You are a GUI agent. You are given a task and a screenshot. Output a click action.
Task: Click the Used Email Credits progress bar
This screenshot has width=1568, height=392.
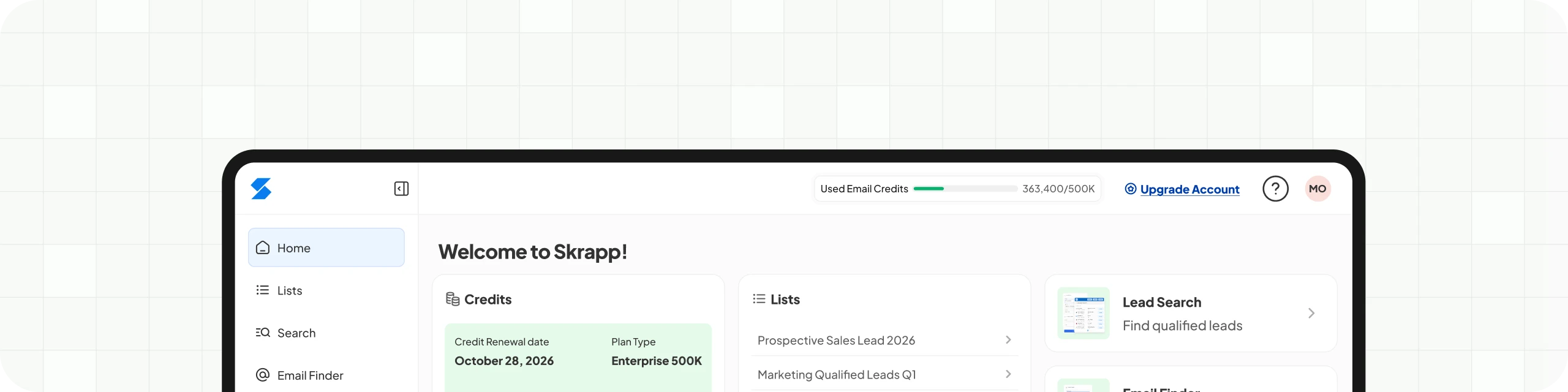965,189
